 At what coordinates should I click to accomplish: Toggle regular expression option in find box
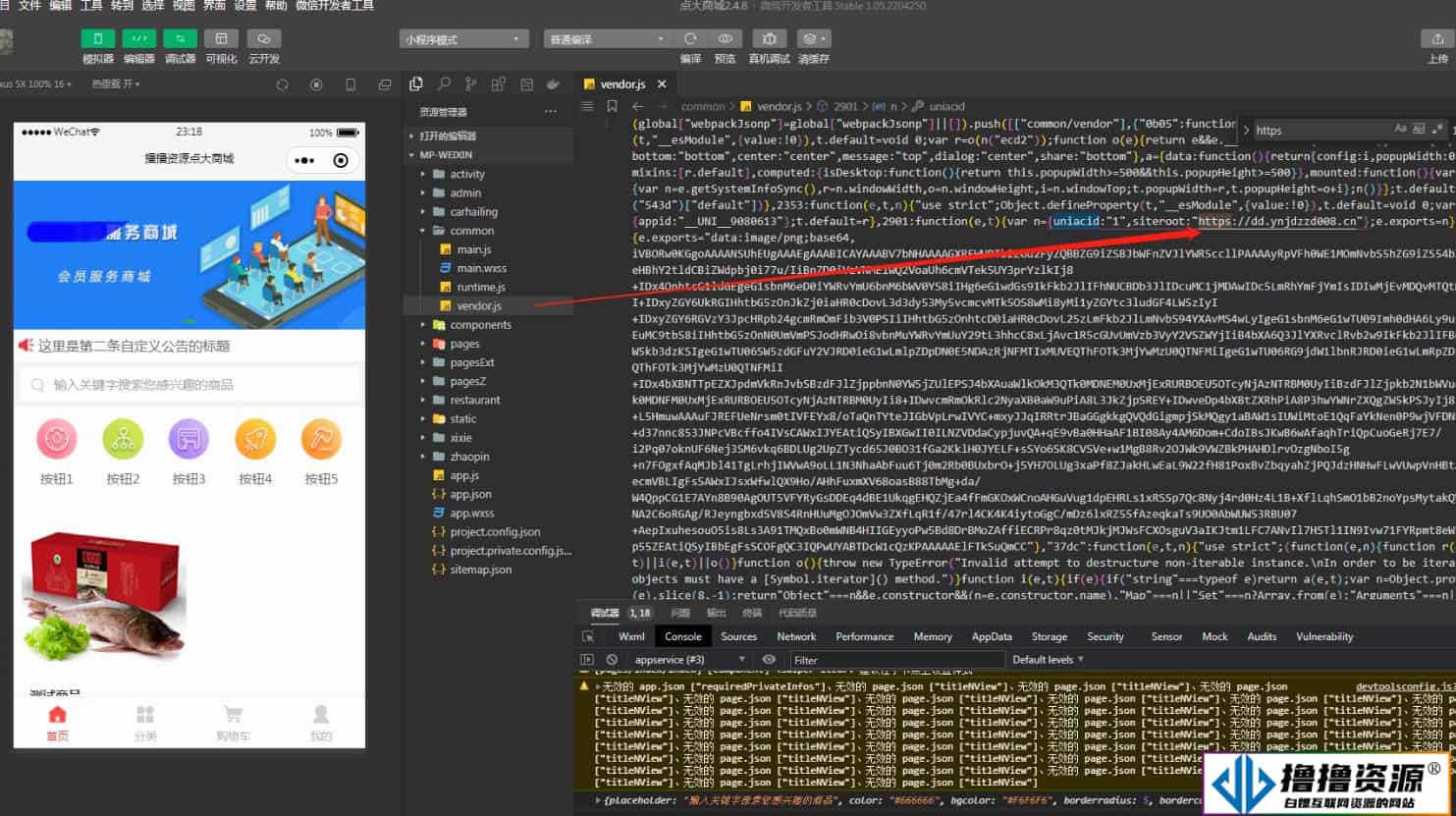[x=1437, y=129]
